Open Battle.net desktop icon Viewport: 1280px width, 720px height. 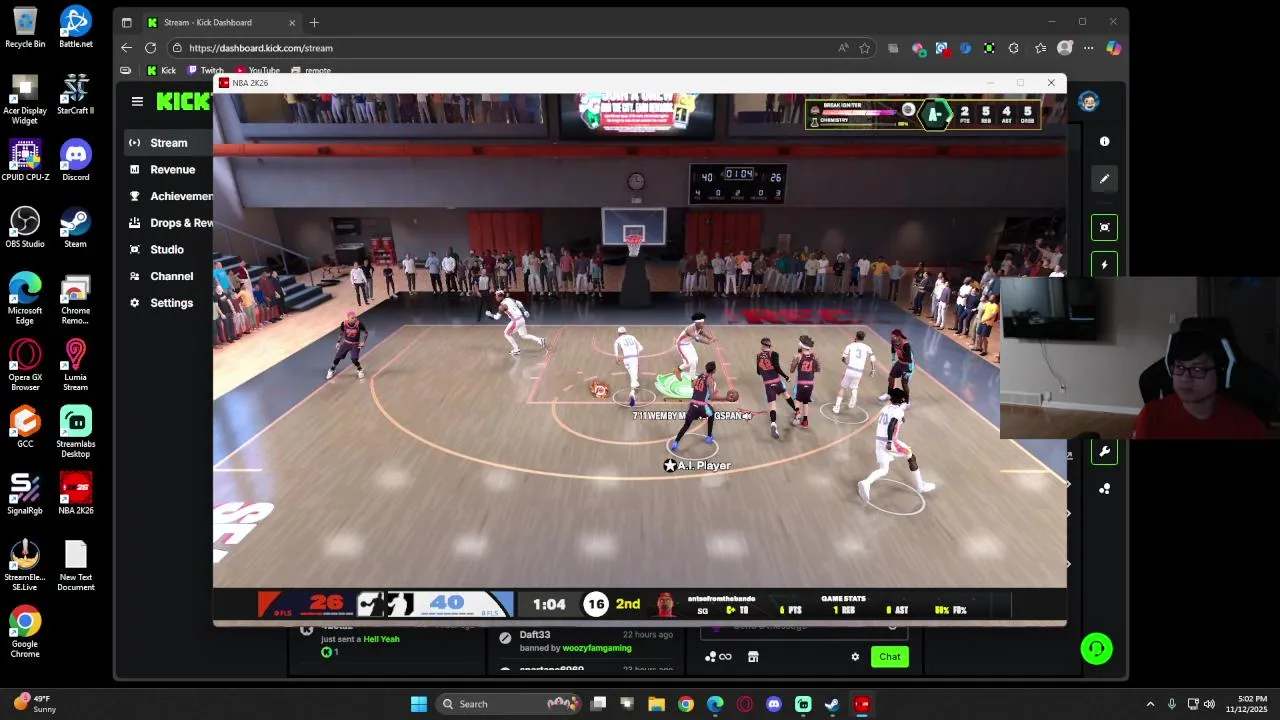coord(75,27)
